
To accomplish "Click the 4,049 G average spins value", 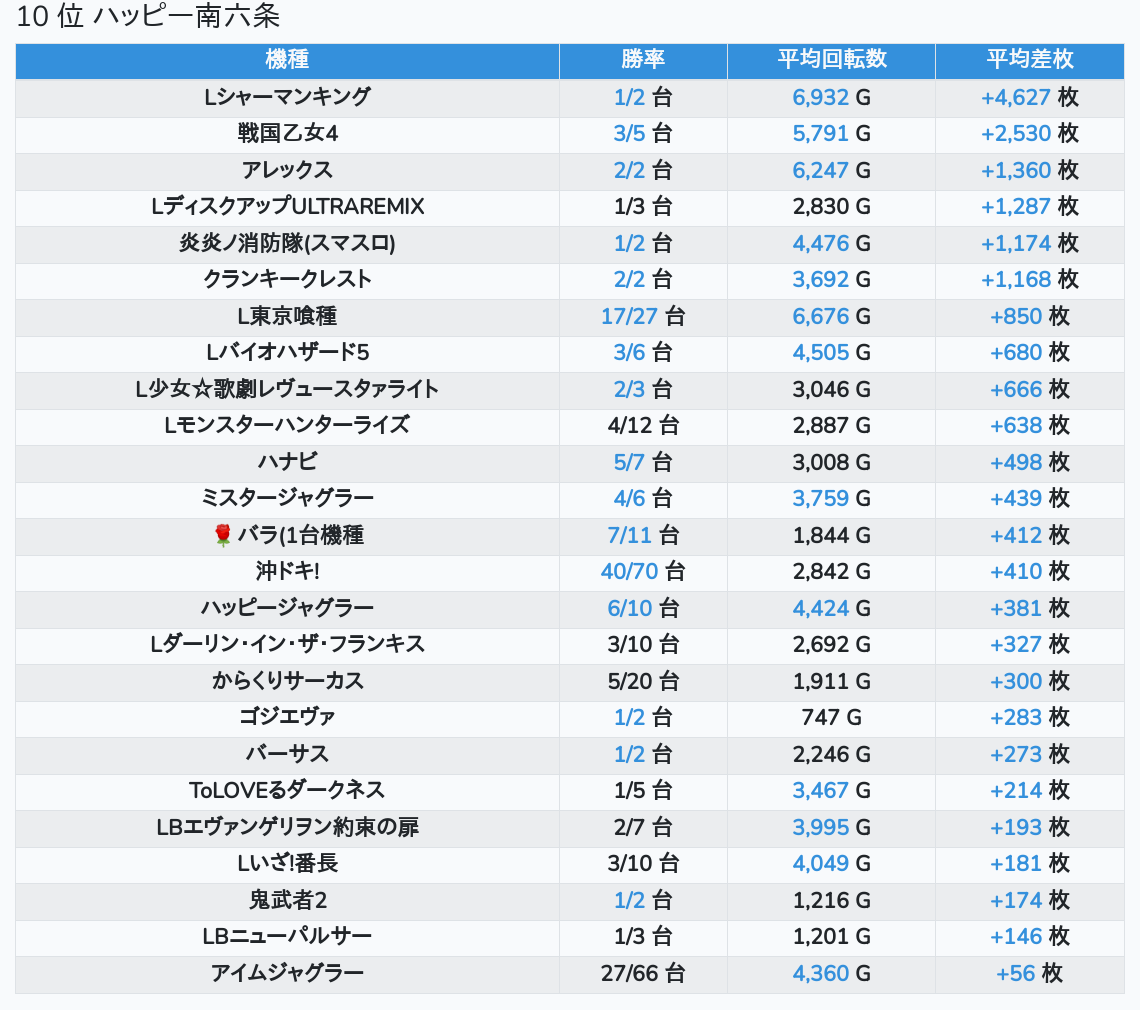I will point(831,864).
